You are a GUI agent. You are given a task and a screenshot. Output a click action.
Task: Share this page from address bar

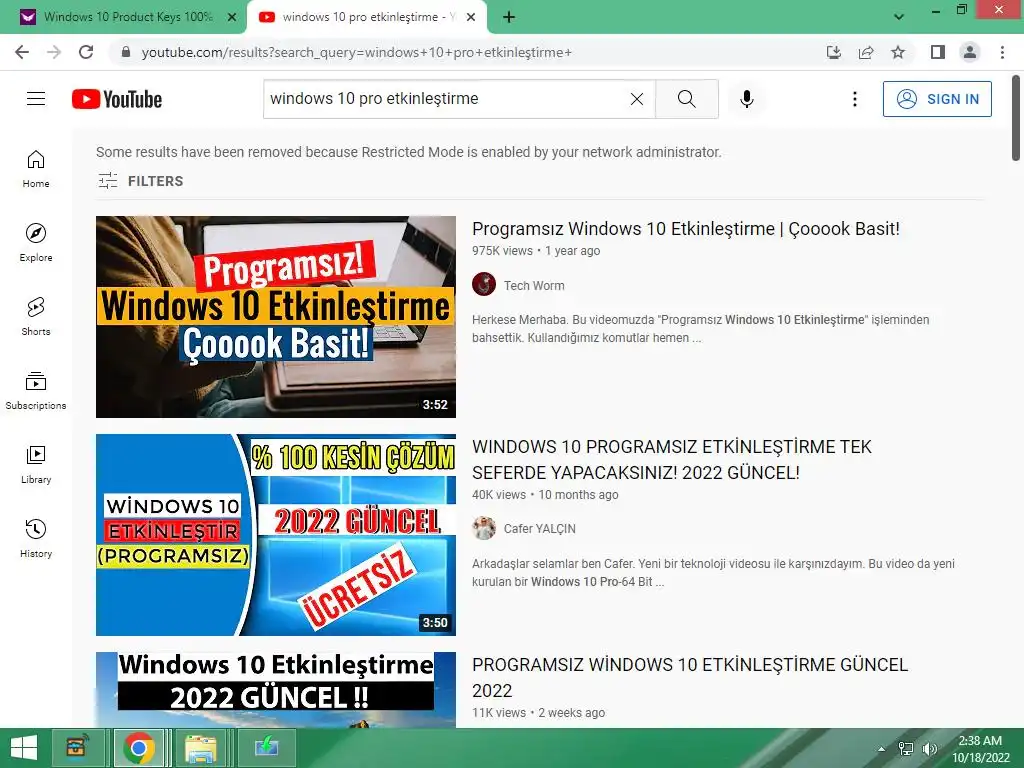tap(866, 52)
